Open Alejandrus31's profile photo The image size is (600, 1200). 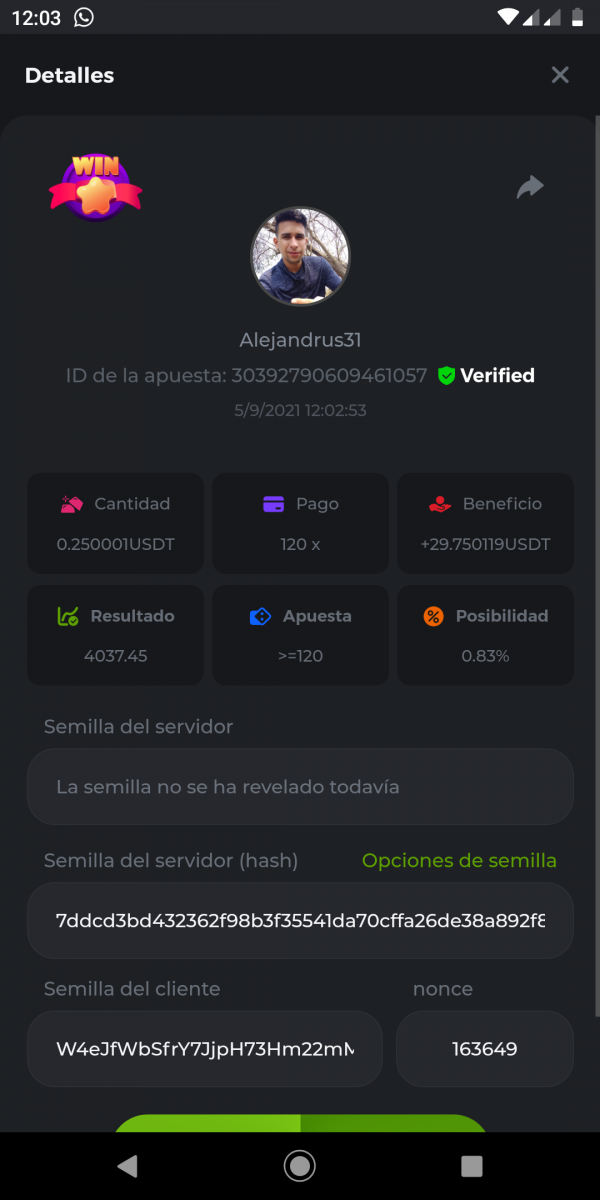[300, 257]
